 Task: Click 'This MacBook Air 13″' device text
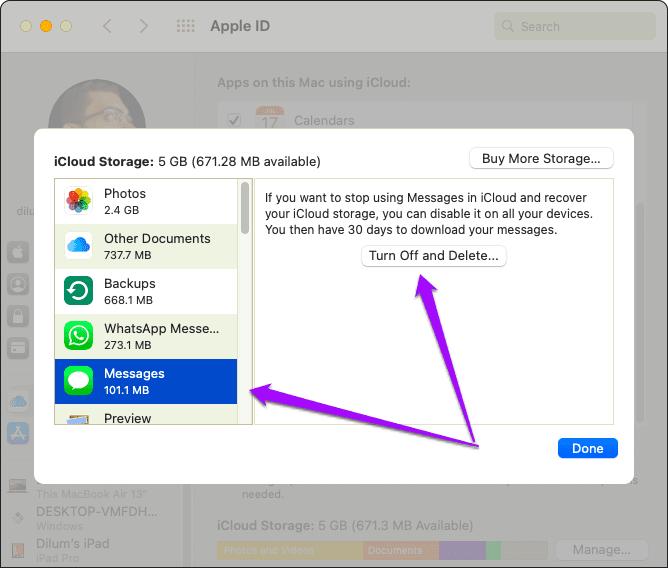pyautogui.click(x=92, y=494)
